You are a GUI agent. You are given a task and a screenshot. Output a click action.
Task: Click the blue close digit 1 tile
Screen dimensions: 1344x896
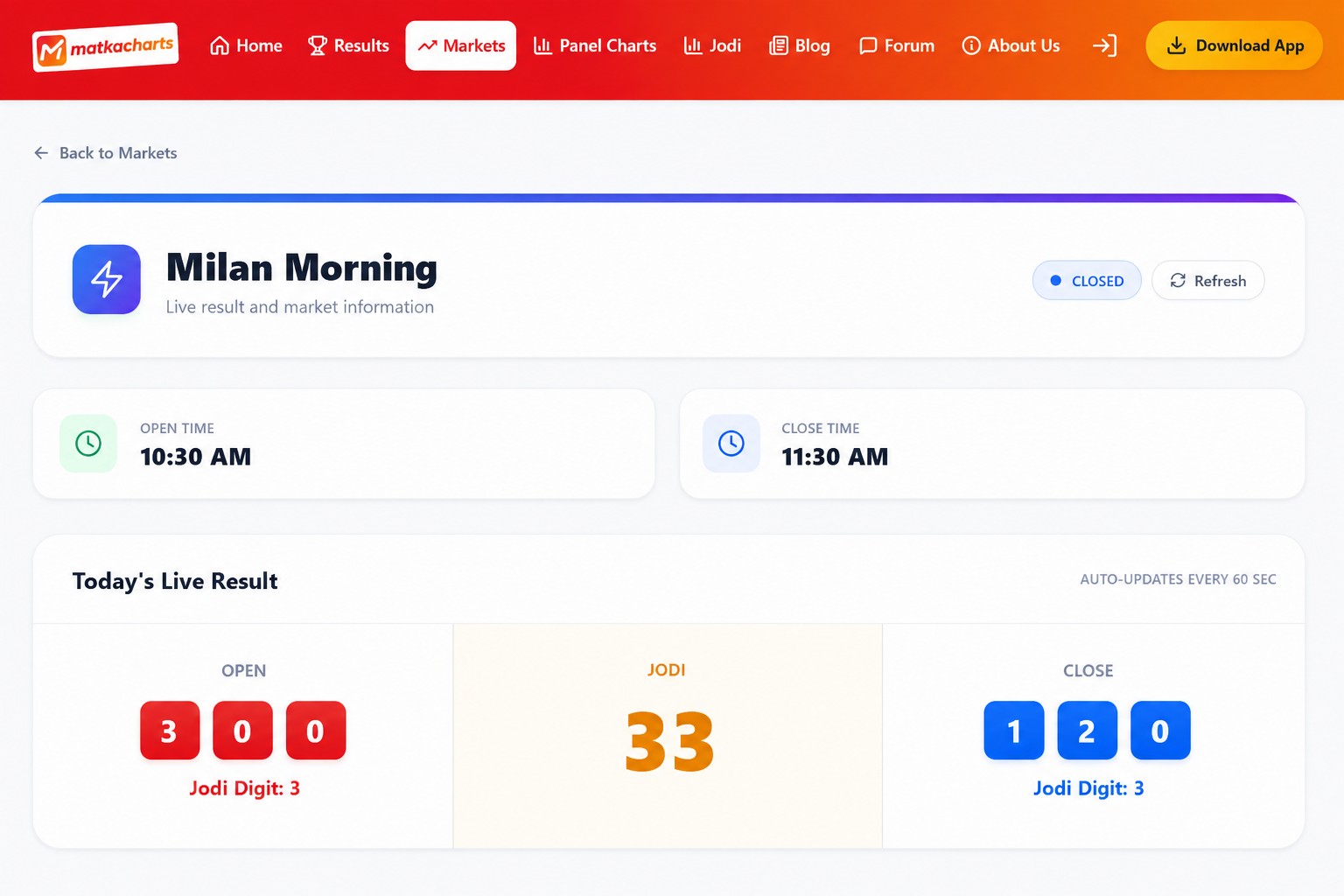pyautogui.click(x=1014, y=731)
